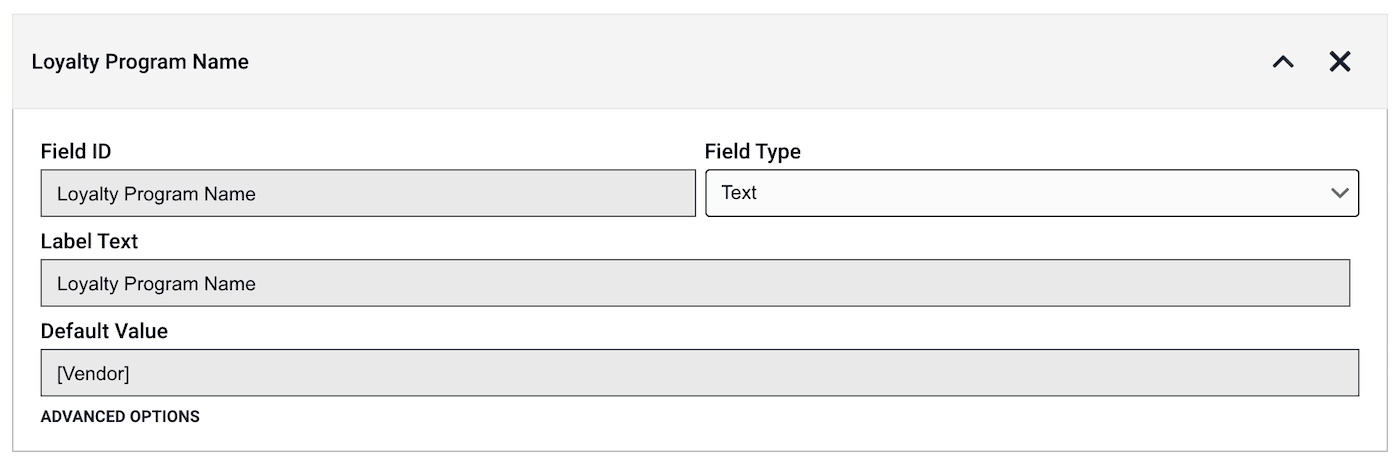This screenshot has height=467, width=1400.
Task: Expand ADVANCED OPTIONS section
Action: tap(120, 416)
